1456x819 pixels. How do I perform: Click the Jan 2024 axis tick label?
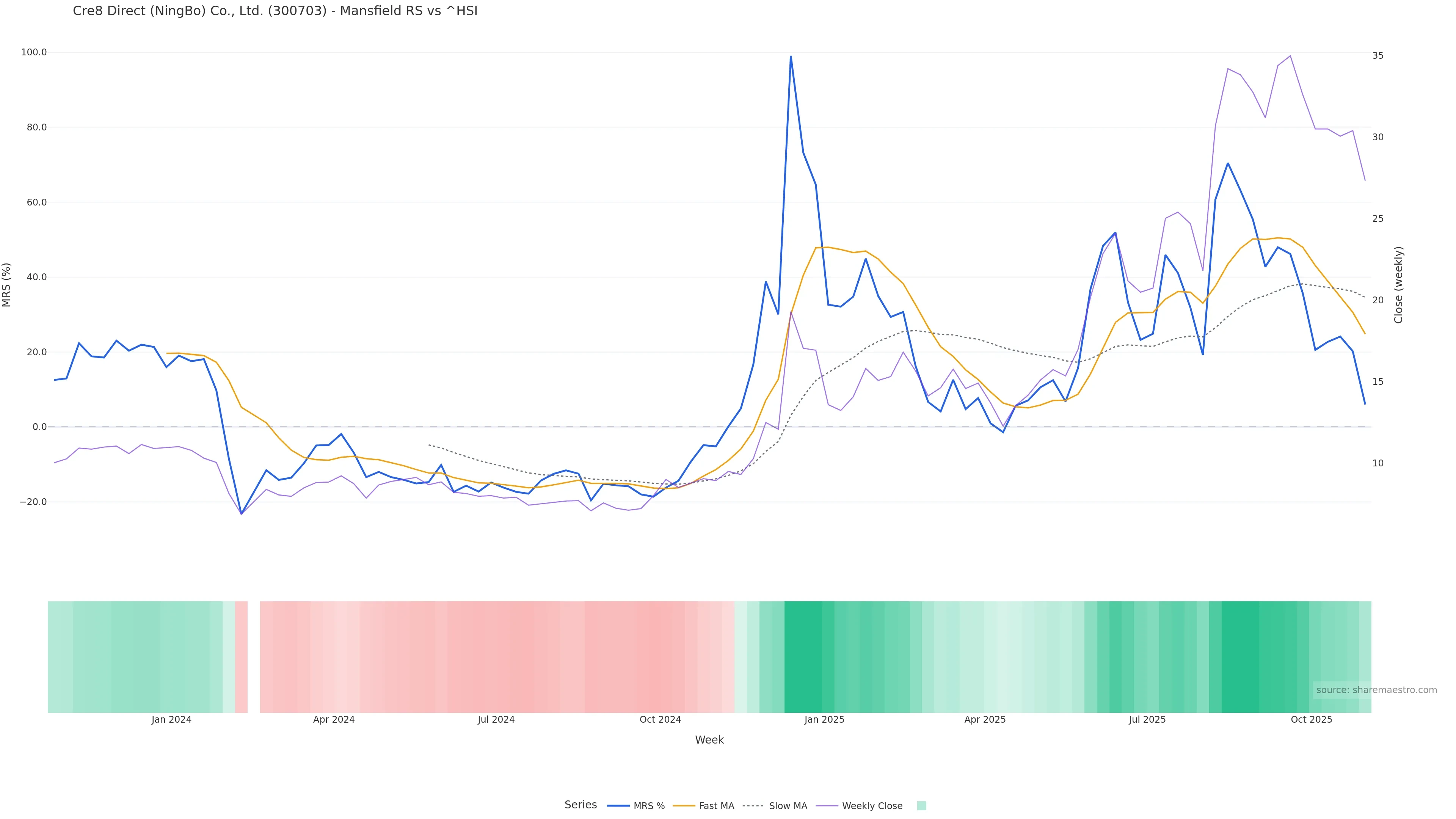171,720
